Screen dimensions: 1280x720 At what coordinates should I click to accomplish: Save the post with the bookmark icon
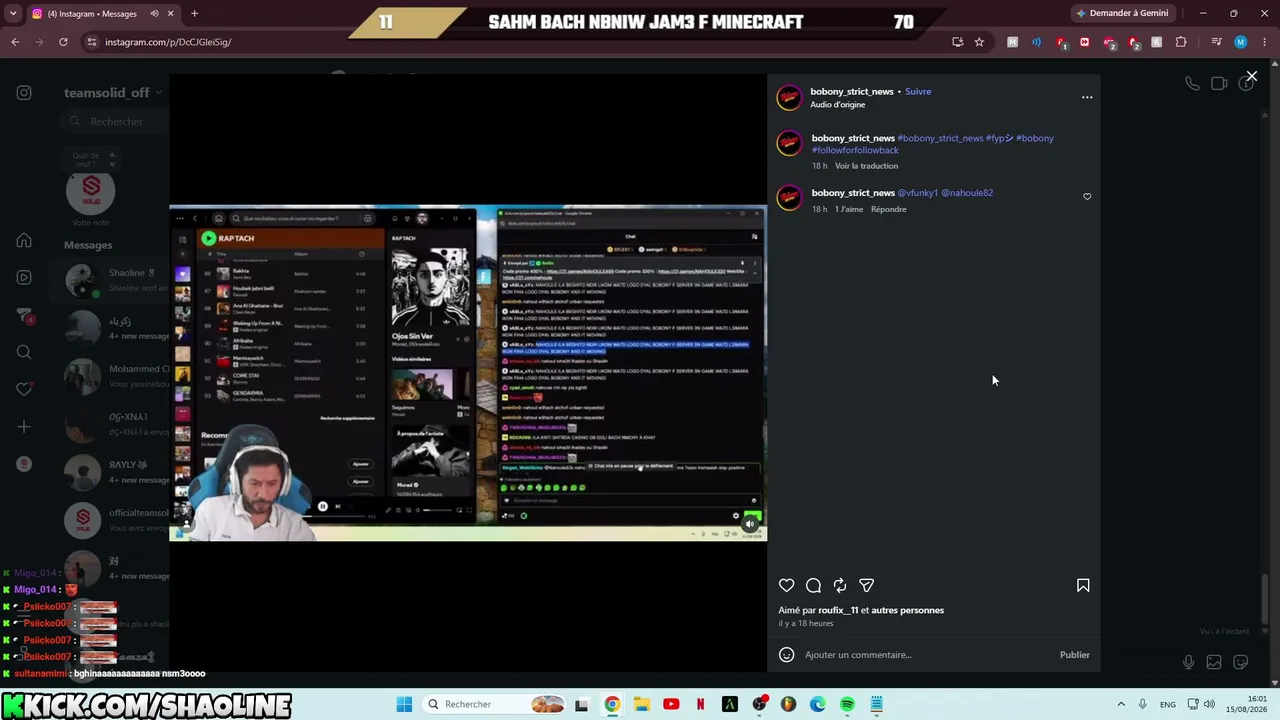[1083, 586]
